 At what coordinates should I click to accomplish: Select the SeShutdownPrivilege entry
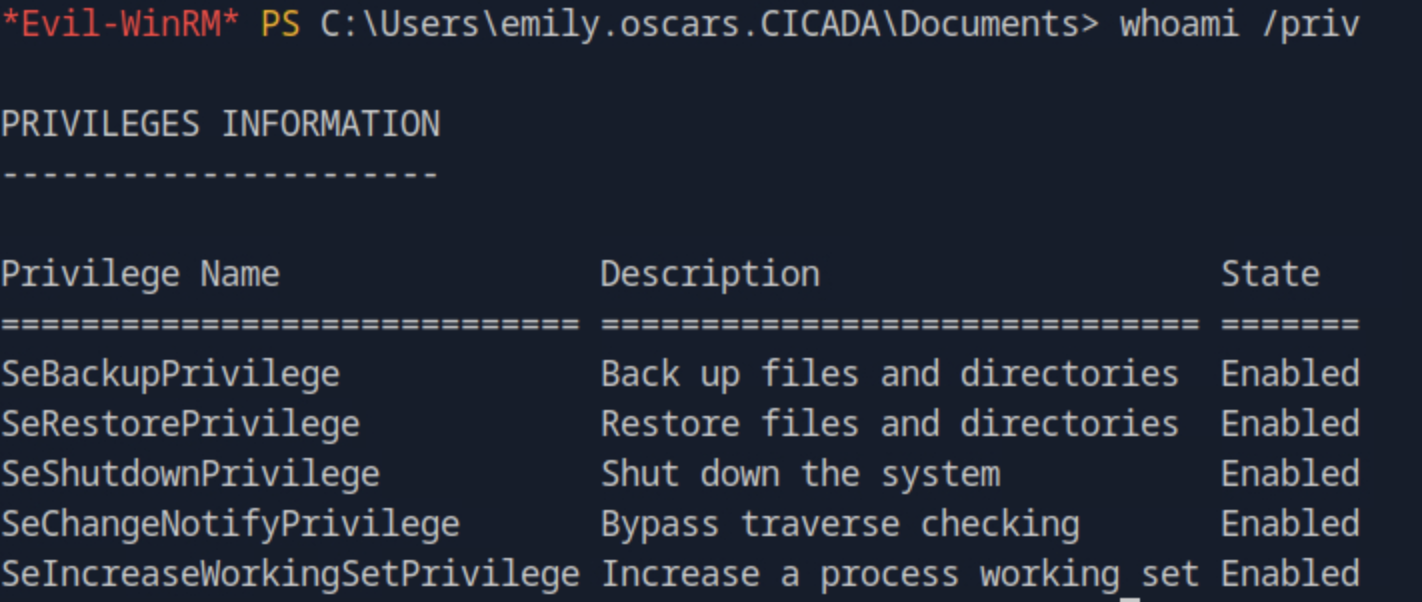(190, 474)
